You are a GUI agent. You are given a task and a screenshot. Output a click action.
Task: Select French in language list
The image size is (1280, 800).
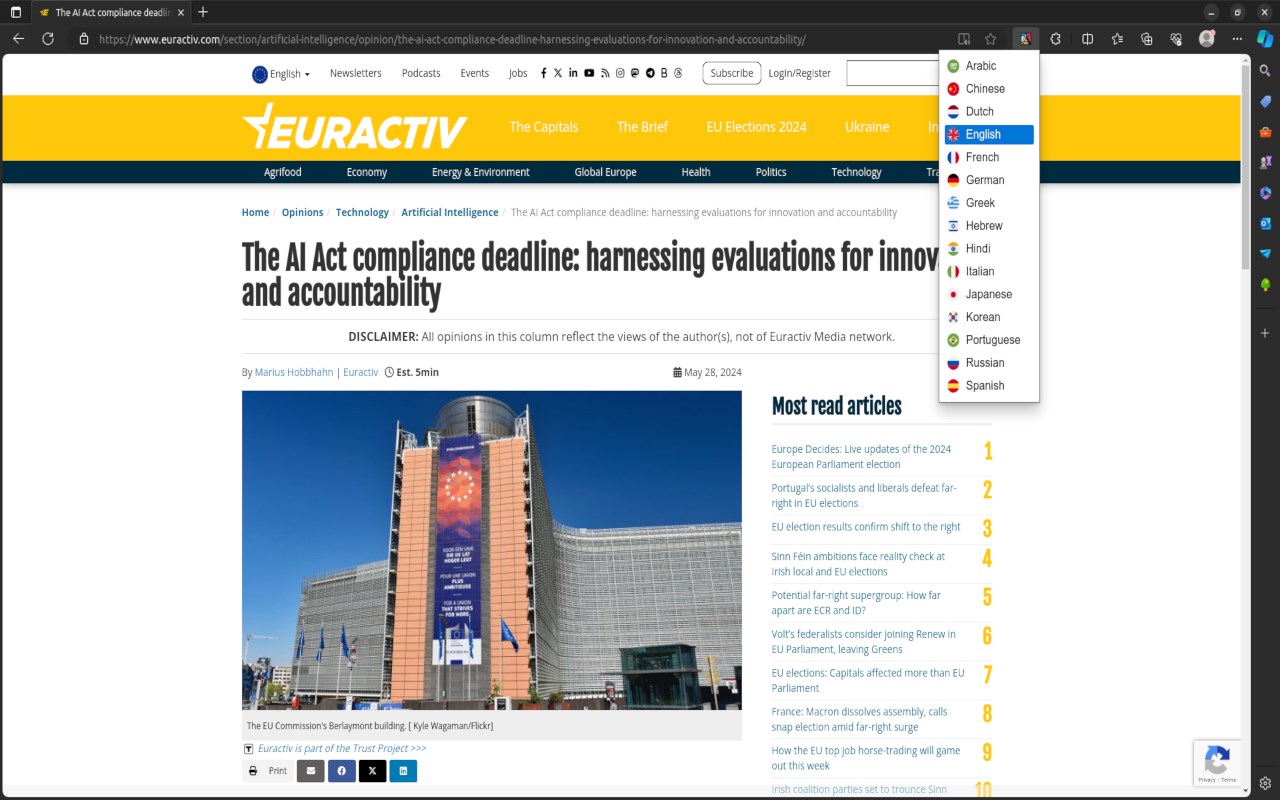pyautogui.click(x=989, y=157)
